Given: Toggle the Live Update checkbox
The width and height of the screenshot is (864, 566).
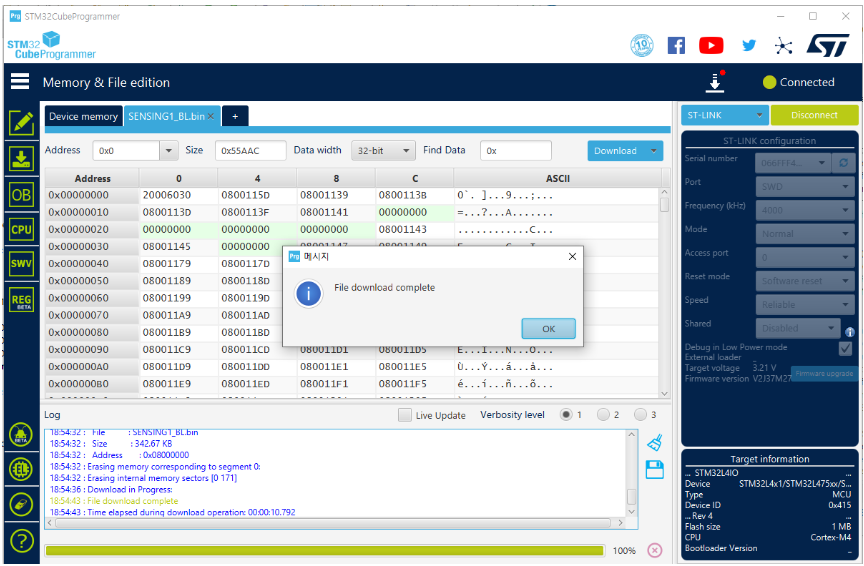Looking at the screenshot, I should click(x=404, y=415).
